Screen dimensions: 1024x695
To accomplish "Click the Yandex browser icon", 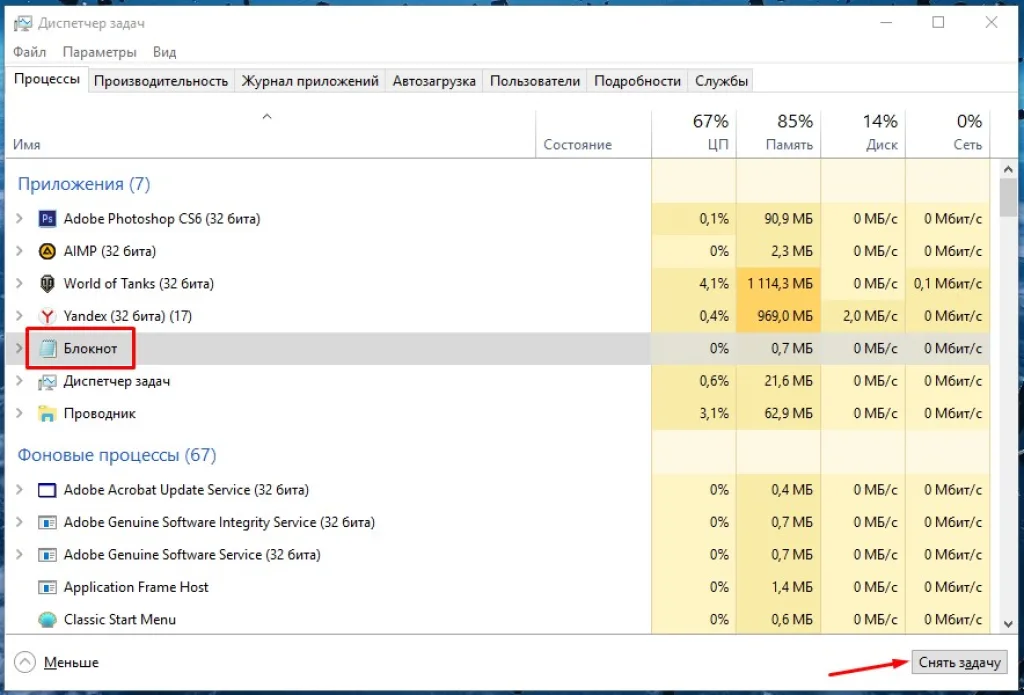I will [47, 316].
